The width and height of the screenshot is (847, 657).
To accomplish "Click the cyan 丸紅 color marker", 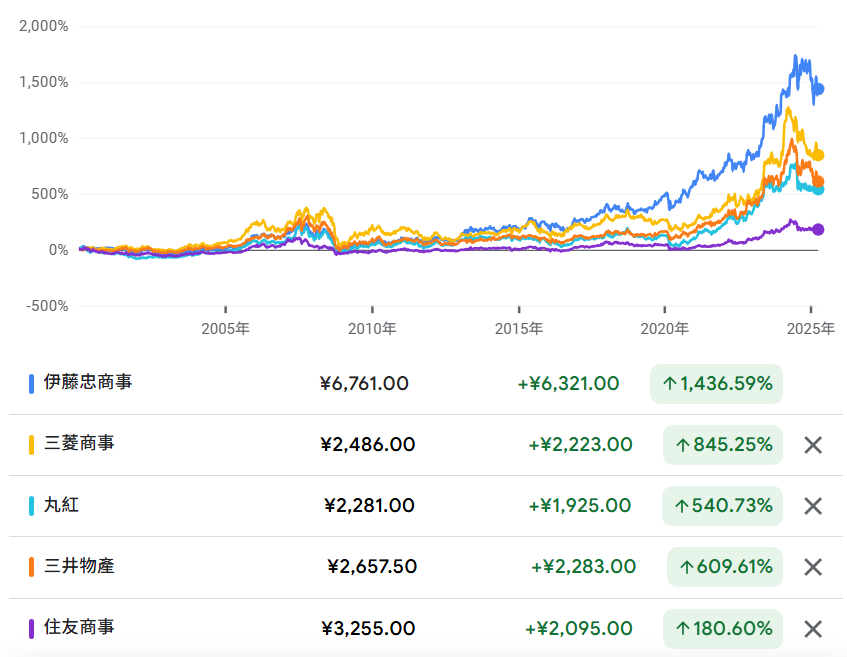I will (31, 506).
